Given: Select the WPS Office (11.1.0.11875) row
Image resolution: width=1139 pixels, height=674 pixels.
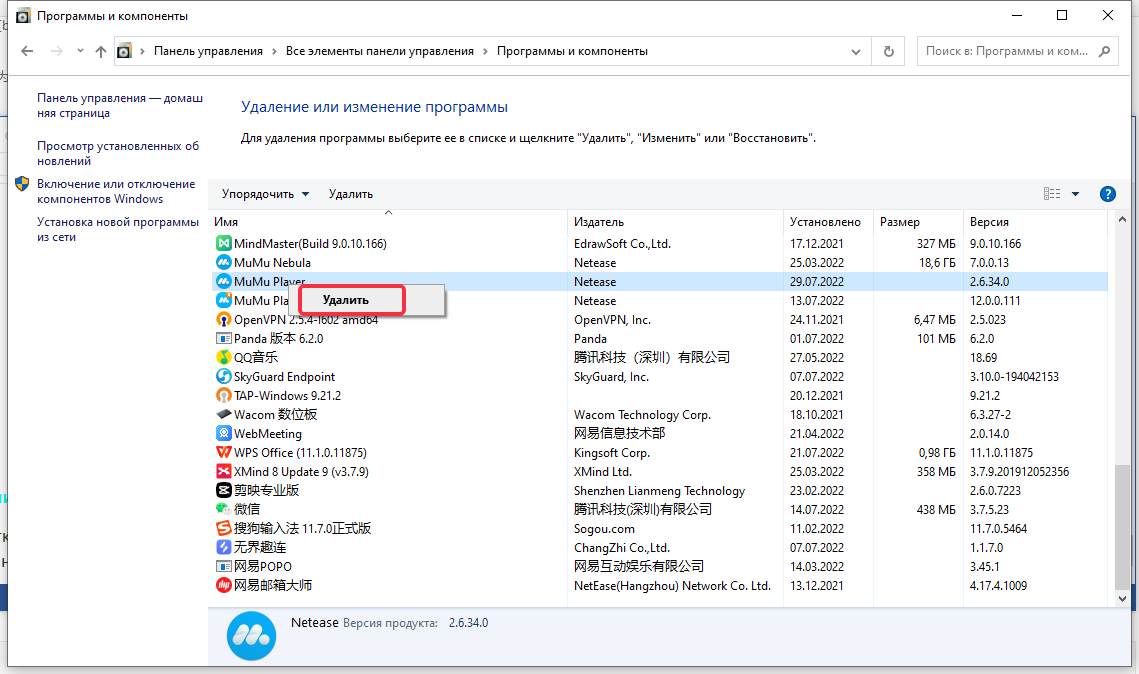Looking at the screenshot, I should point(660,452).
